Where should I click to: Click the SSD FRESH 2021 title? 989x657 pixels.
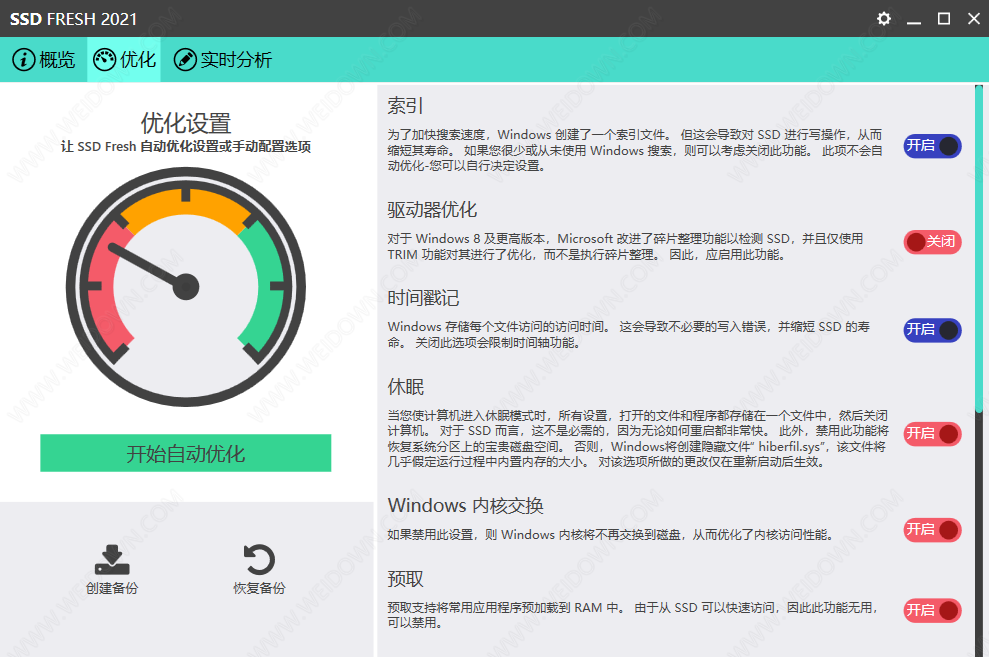tap(73, 19)
